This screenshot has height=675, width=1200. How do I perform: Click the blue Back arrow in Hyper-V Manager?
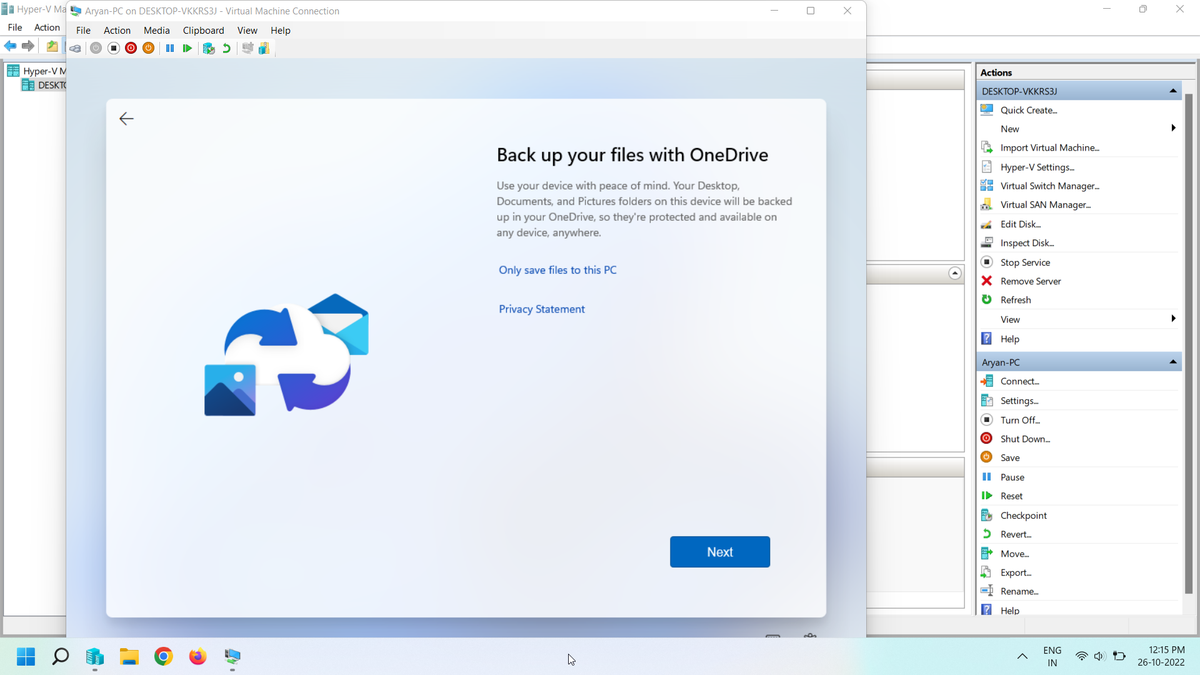click(10, 46)
